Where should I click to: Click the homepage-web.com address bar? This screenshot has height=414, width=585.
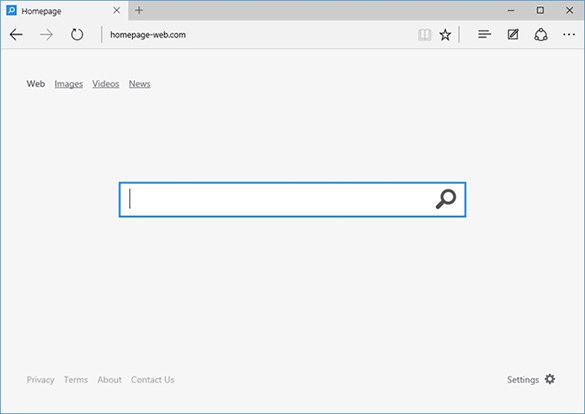[257, 35]
